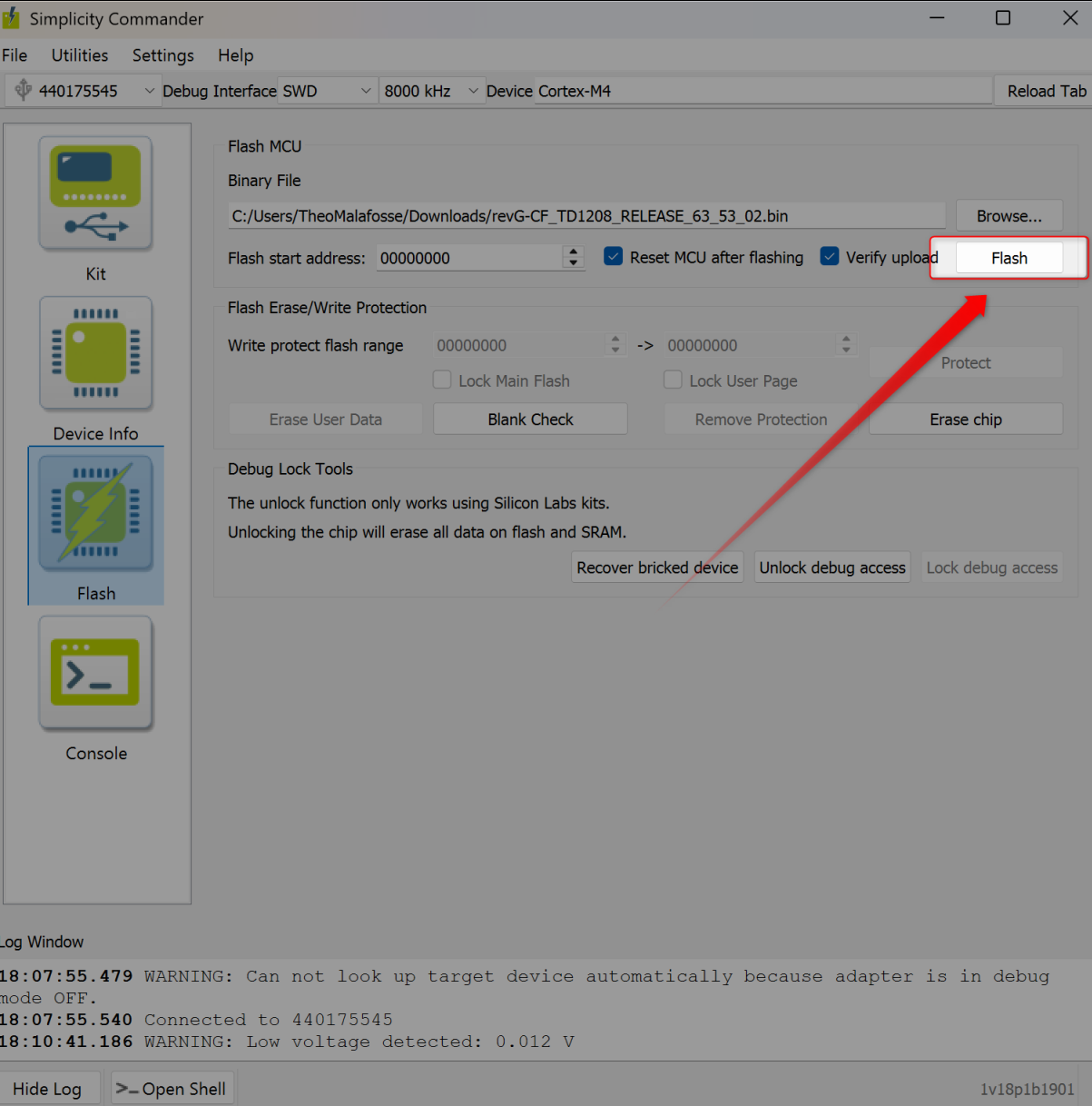Uncheck the Verify upload checkbox
1092x1106 pixels.
tap(830, 257)
